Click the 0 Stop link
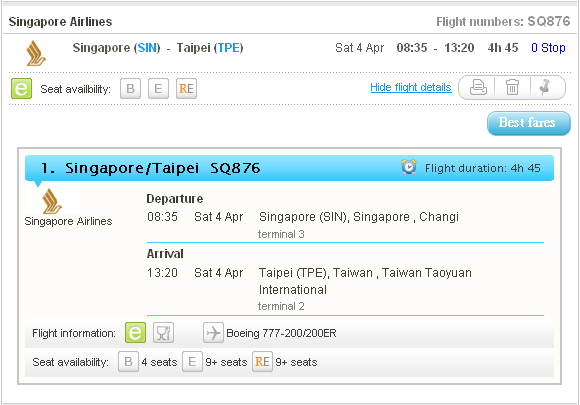Image resolution: width=580 pixels, height=405 pixels. (x=548, y=48)
